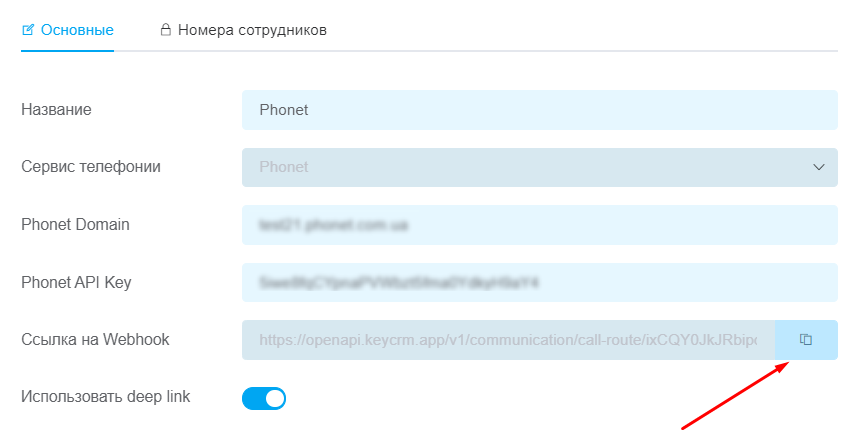Screen dimensions: 853x441
Task: Click the Сервис телефонии label
Action: click(x=91, y=166)
